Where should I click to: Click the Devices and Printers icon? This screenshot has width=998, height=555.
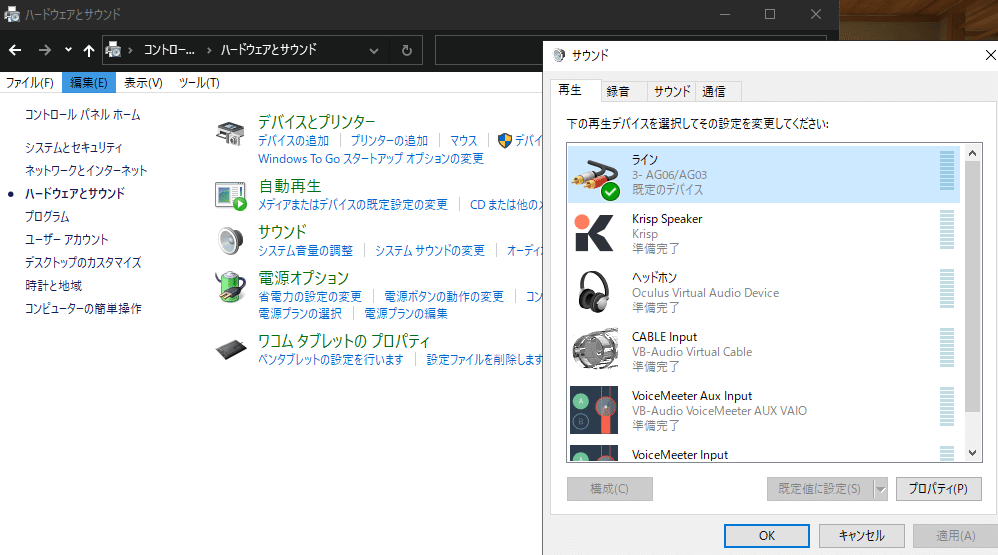pos(230,133)
